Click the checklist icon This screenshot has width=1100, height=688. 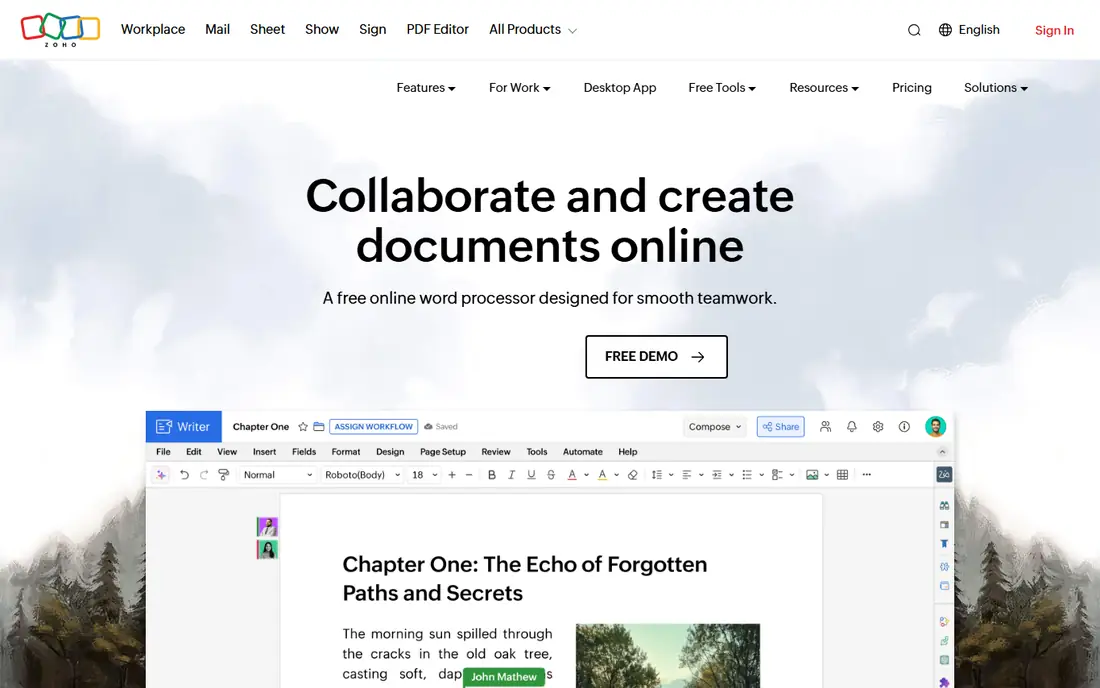[777, 475]
